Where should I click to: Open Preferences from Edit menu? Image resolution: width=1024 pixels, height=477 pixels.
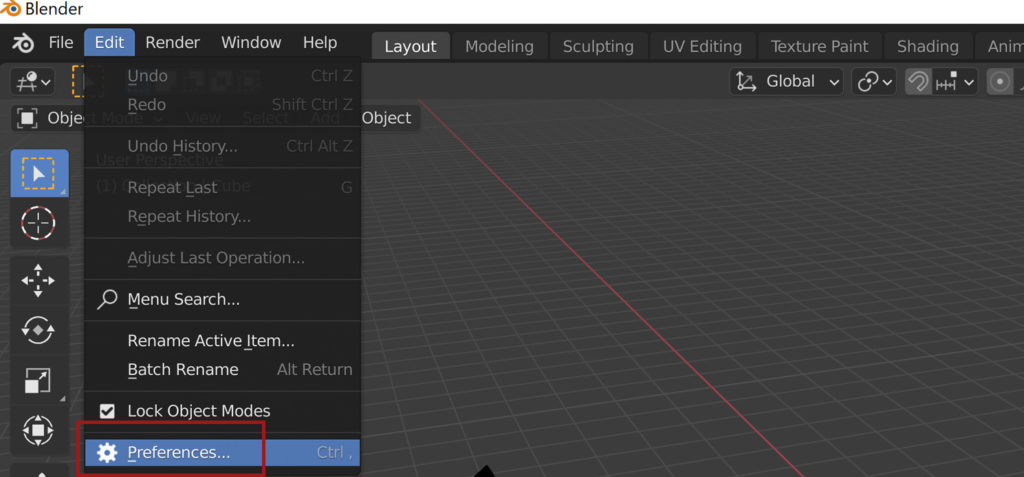[223, 453]
